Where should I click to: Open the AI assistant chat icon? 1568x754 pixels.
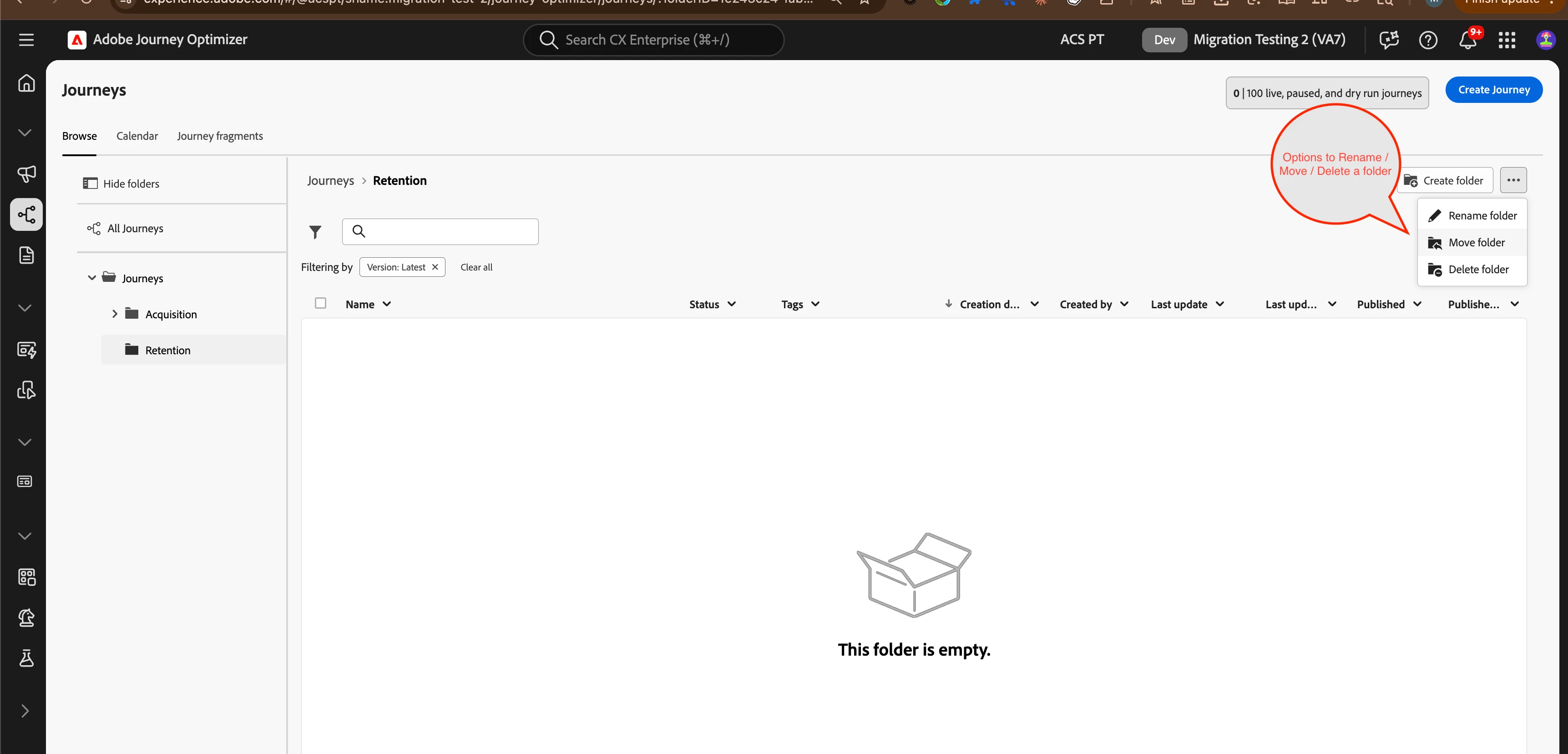pyautogui.click(x=1388, y=40)
